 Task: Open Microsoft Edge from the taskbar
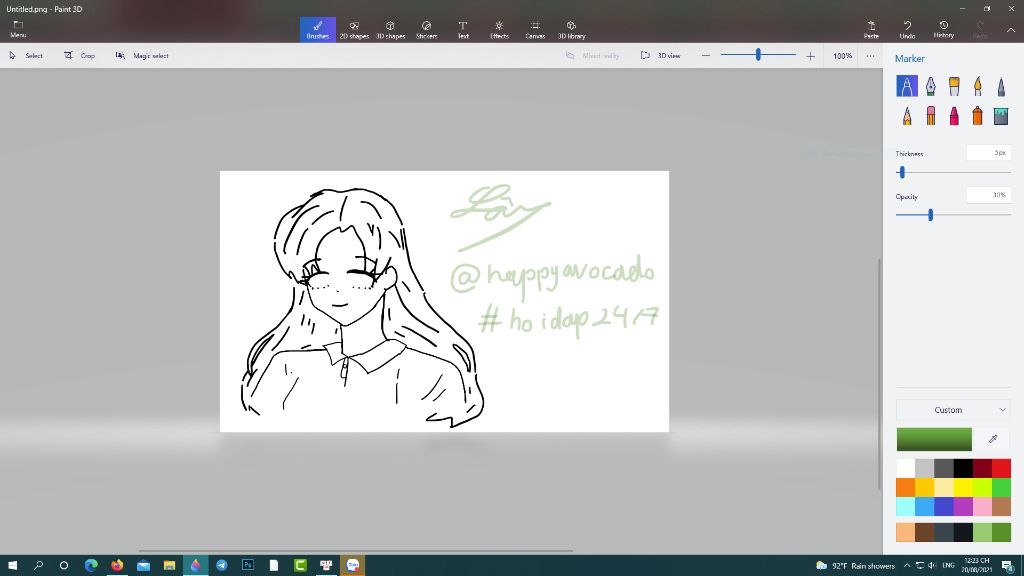point(91,565)
